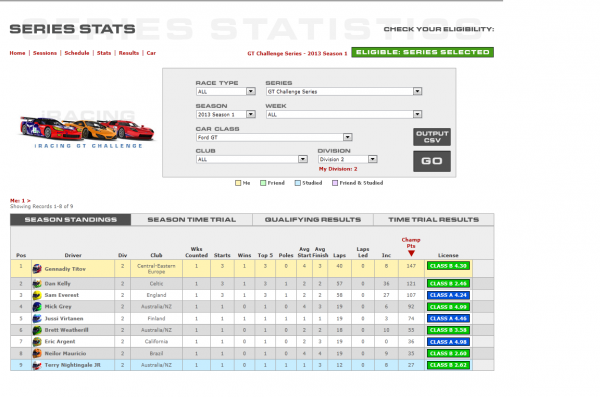Click Dan Kelly's helmet icon

tap(37, 284)
